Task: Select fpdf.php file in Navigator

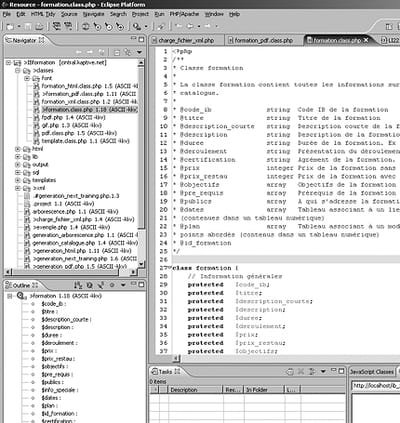Action: point(69,117)
